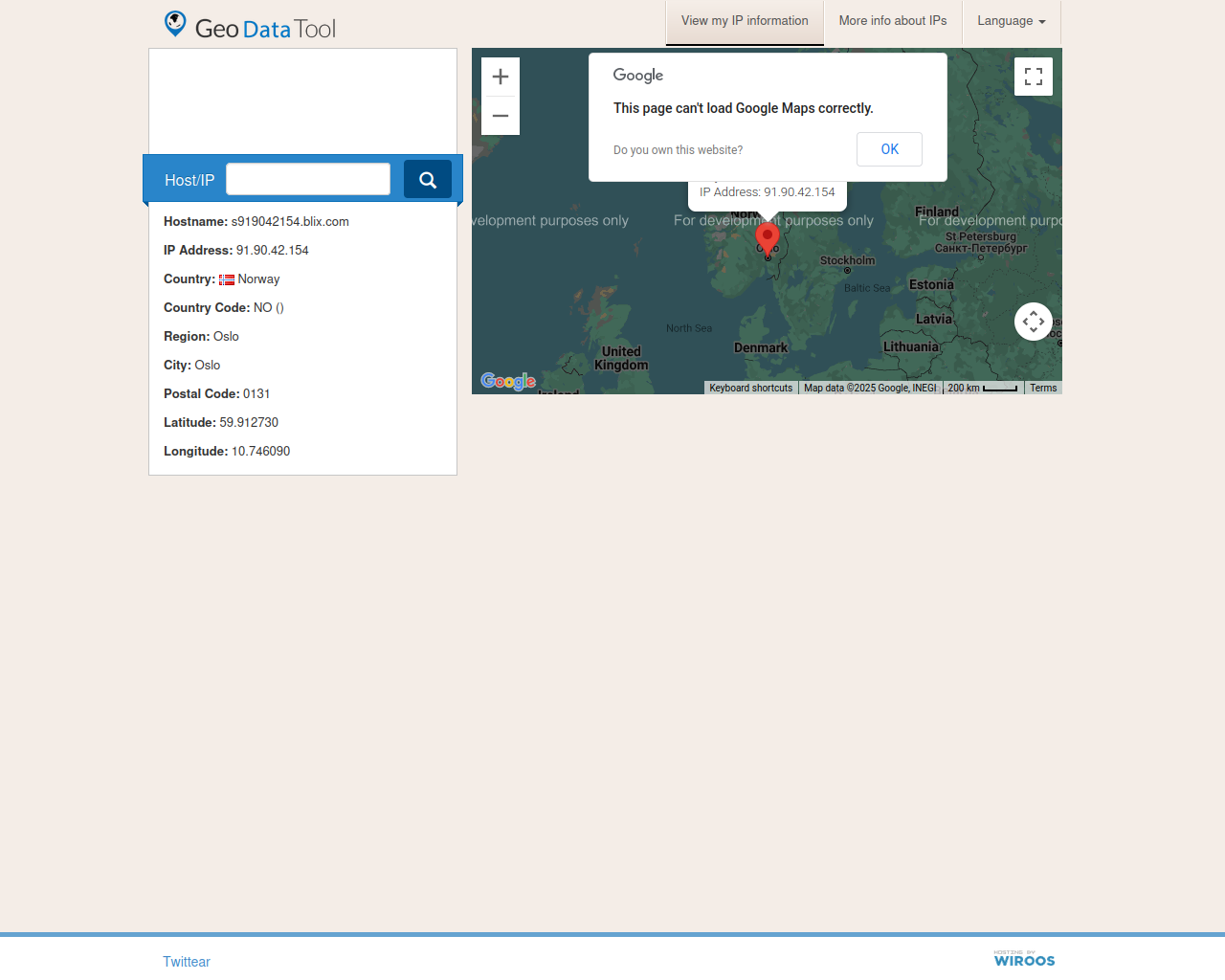Viewport: 1225px width, 980px height.
Task: Focus the Host/IP input field
Action: coord(308,179)
